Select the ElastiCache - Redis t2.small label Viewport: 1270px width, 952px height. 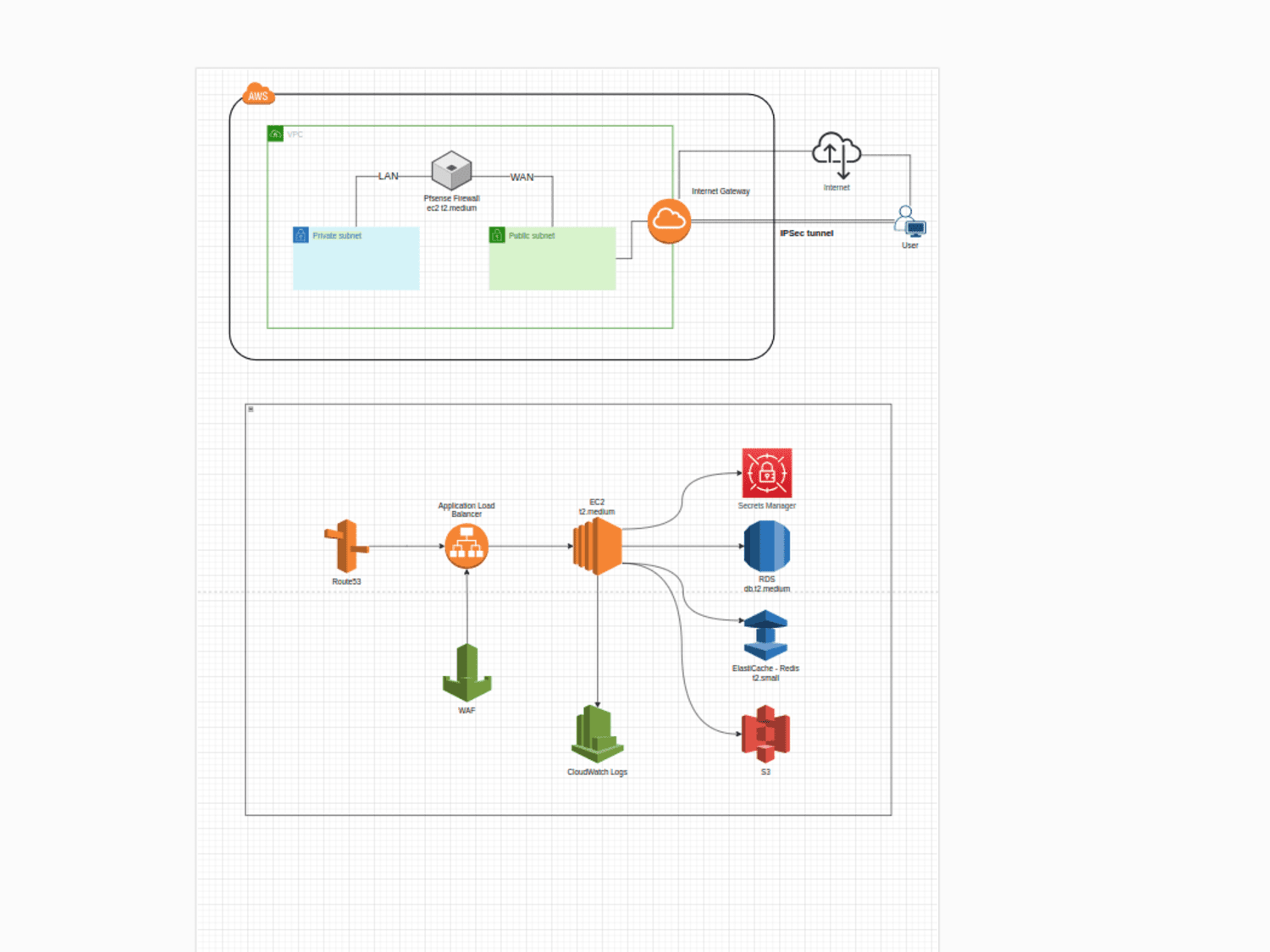point(765,673)
